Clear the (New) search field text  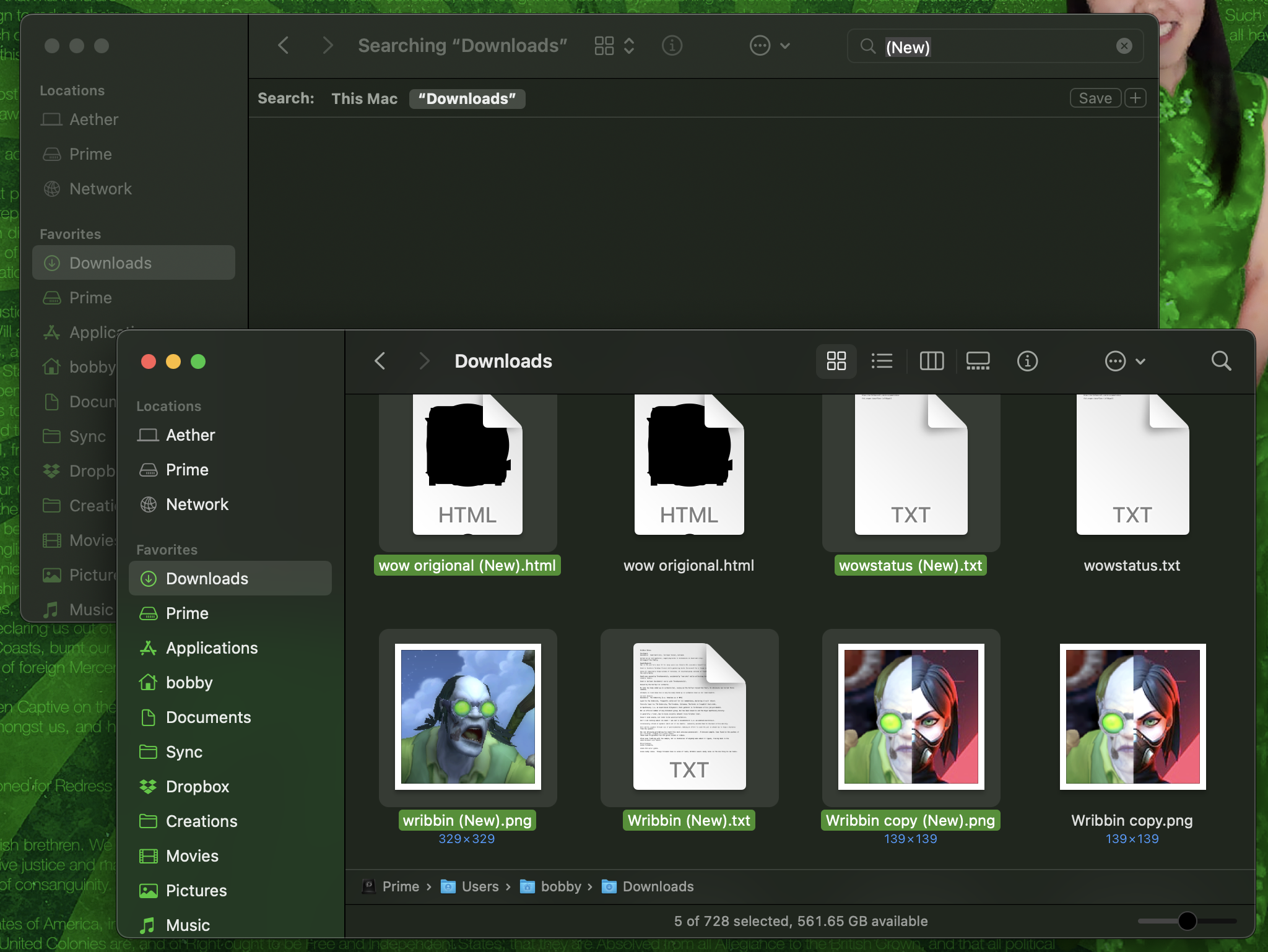[x=1124, y=46]
